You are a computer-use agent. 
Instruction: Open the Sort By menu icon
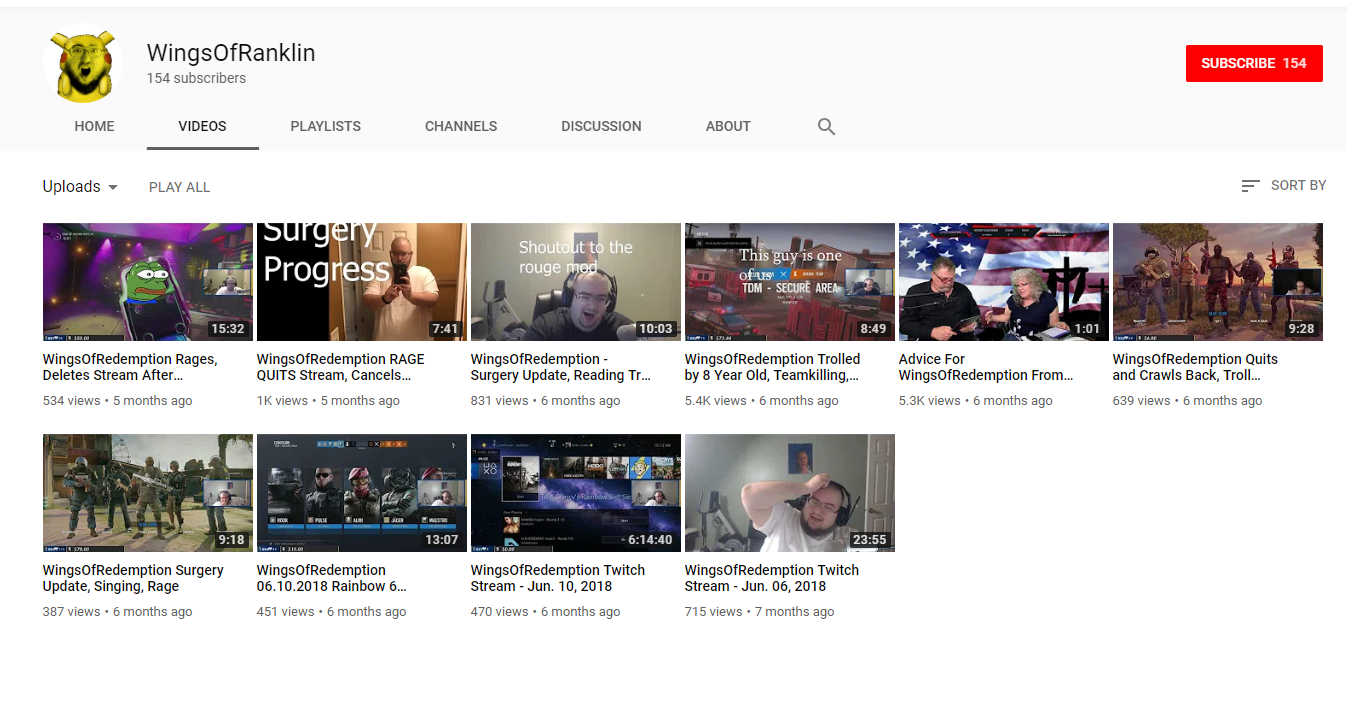click(1250, 186)
